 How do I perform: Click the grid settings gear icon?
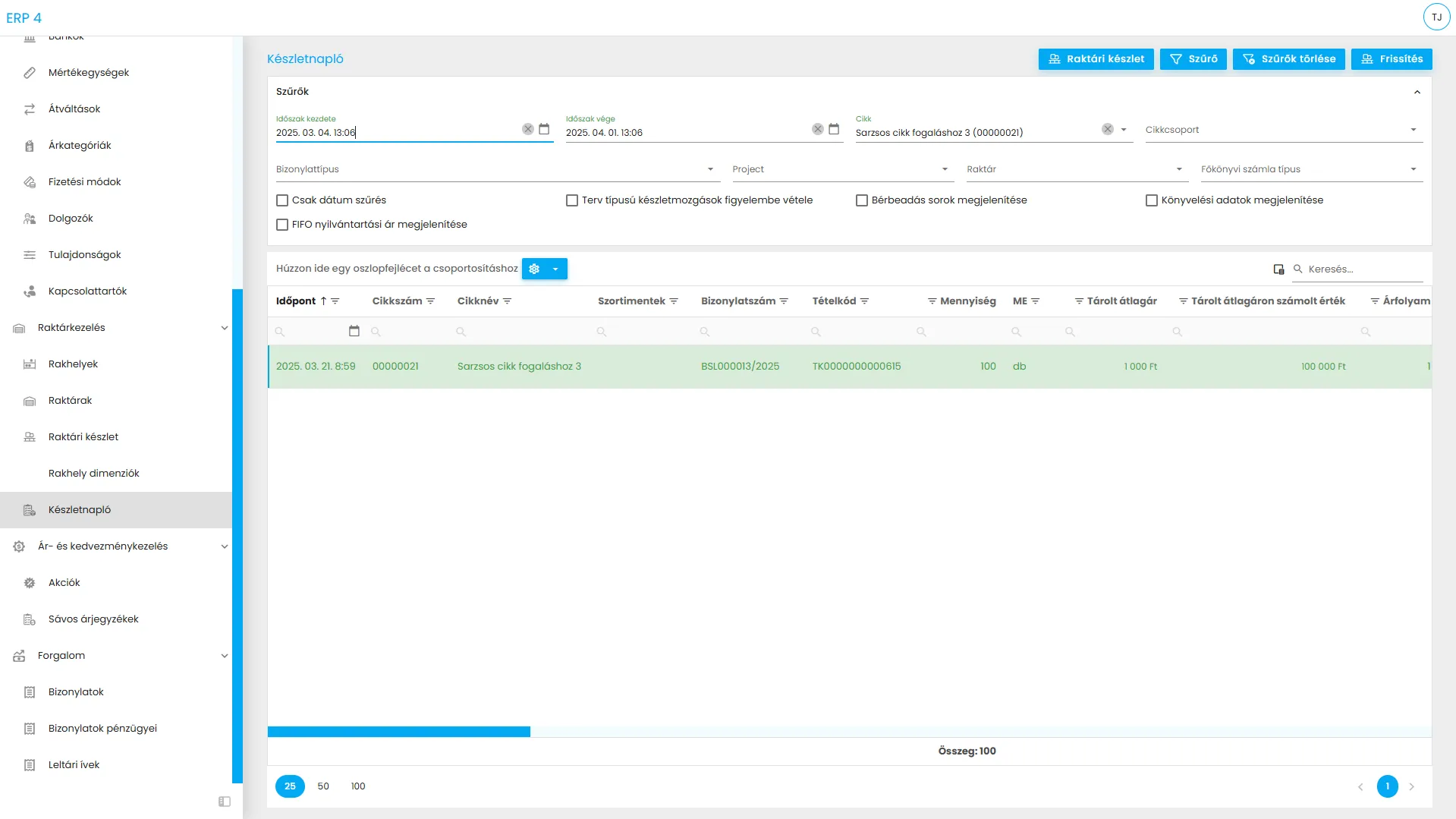[534, 269]
